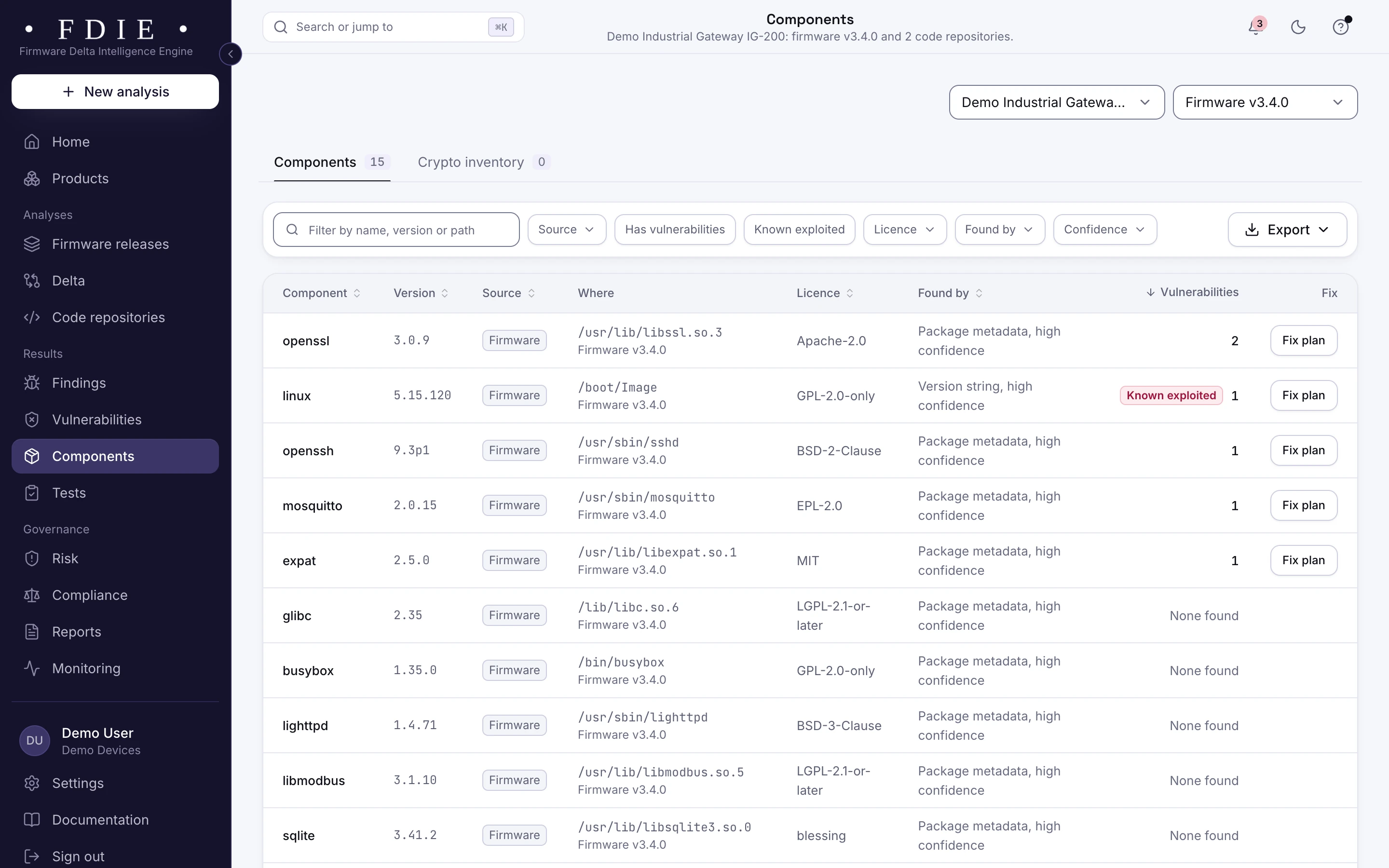Switch to the Crypto inventory tab
1389x868 pixels.
point(484,163)
